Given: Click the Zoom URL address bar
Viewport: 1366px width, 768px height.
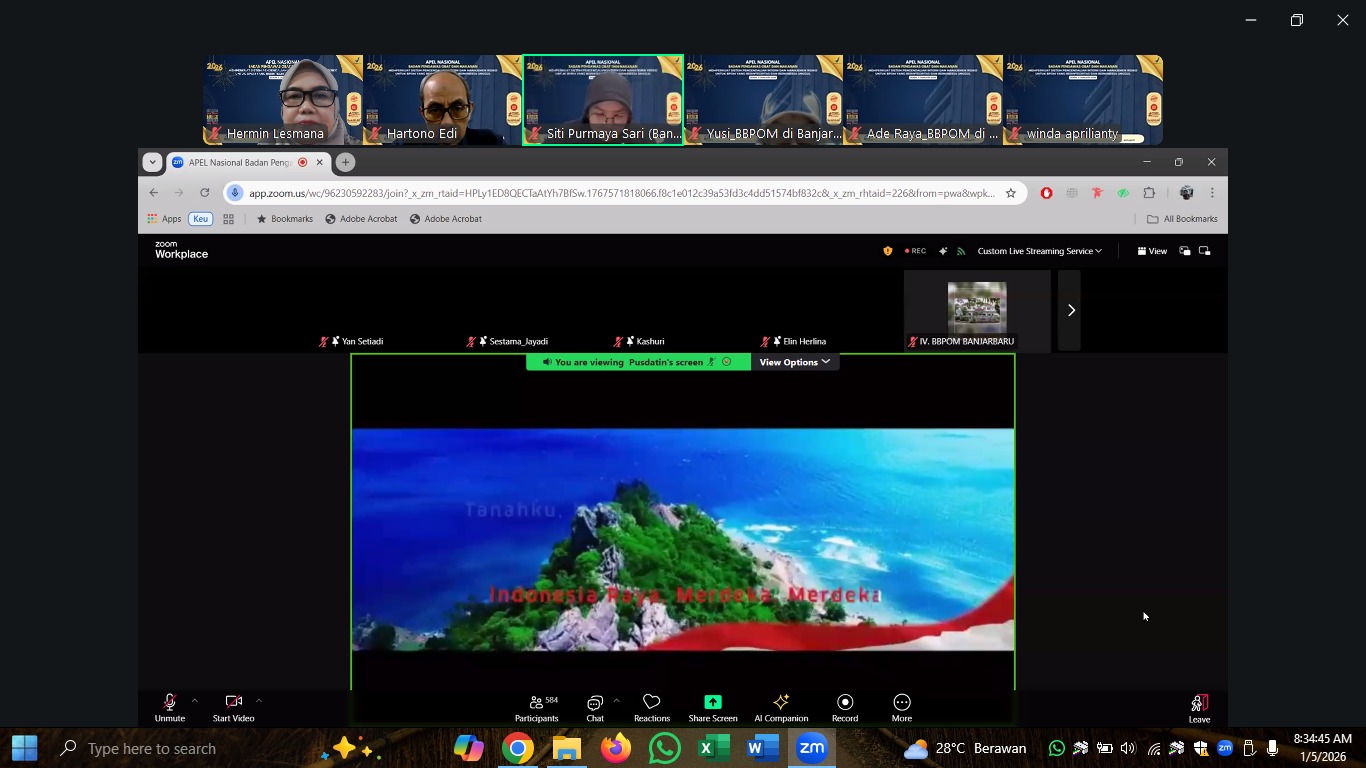Looking at the screenshot, I should pyautogui.click(x=620, y=193).
